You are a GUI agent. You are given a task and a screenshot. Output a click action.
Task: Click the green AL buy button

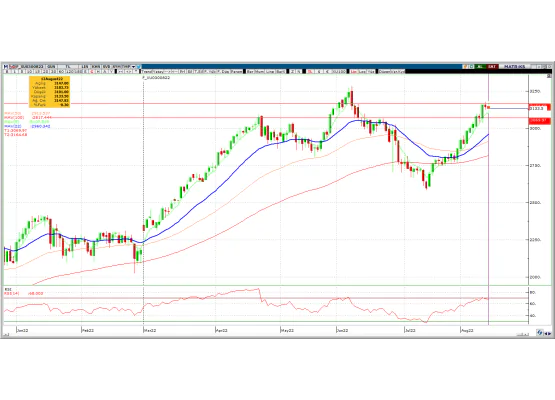[x=480, y=67]
